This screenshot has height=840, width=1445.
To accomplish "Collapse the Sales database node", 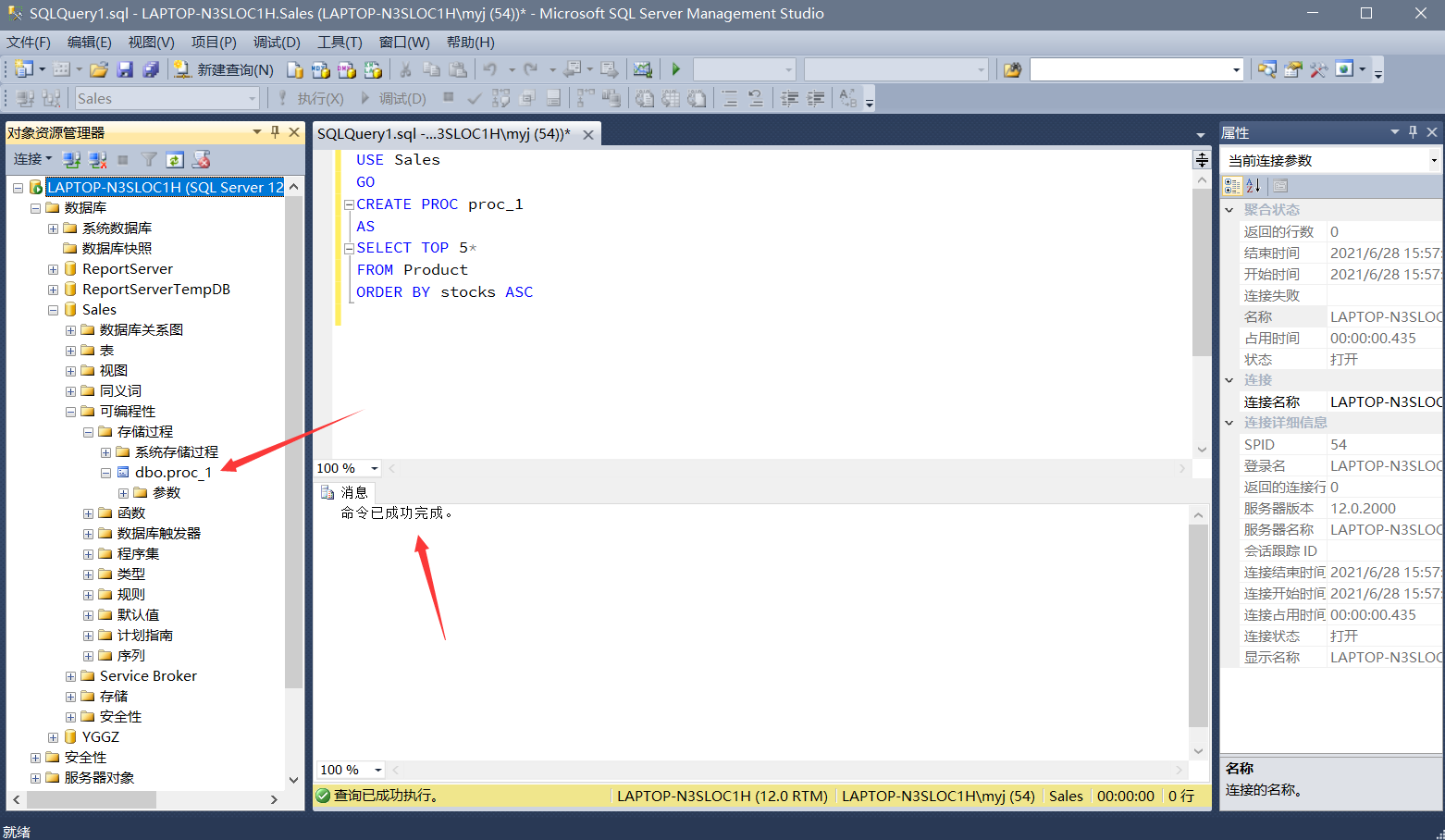I will click(53, 310).
